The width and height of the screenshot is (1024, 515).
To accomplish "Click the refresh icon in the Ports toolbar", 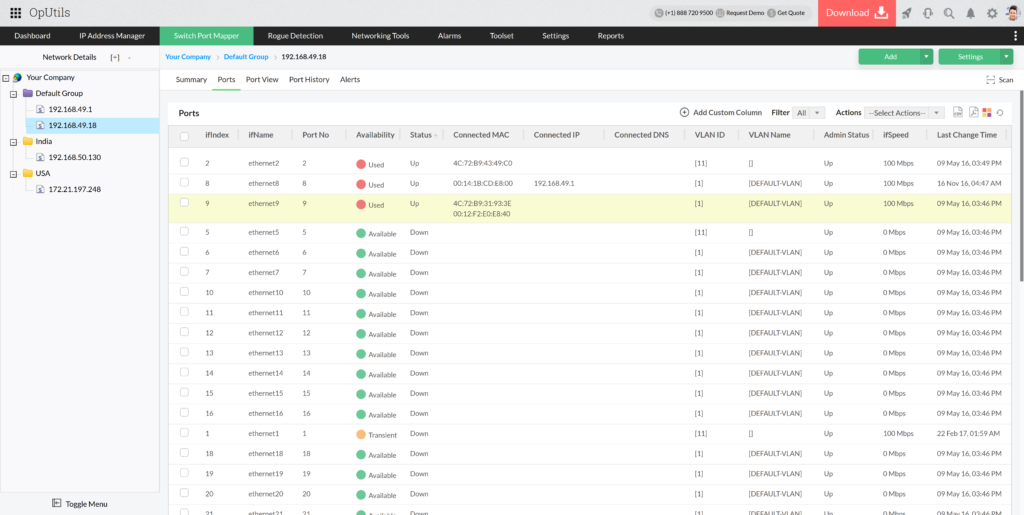I will point(999,113).
